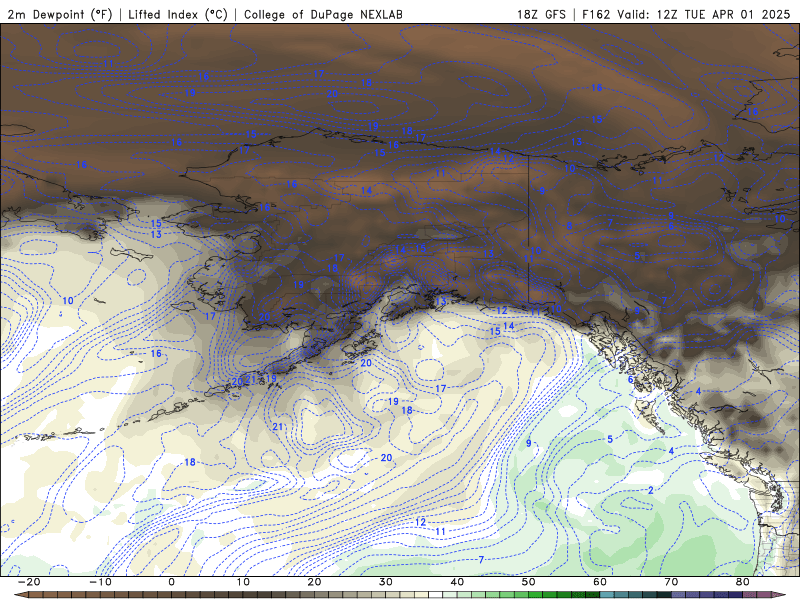The width and height of the screenshot is (800, 600).
Task: Click the 80 color scale label
Action: click(743, 582)
